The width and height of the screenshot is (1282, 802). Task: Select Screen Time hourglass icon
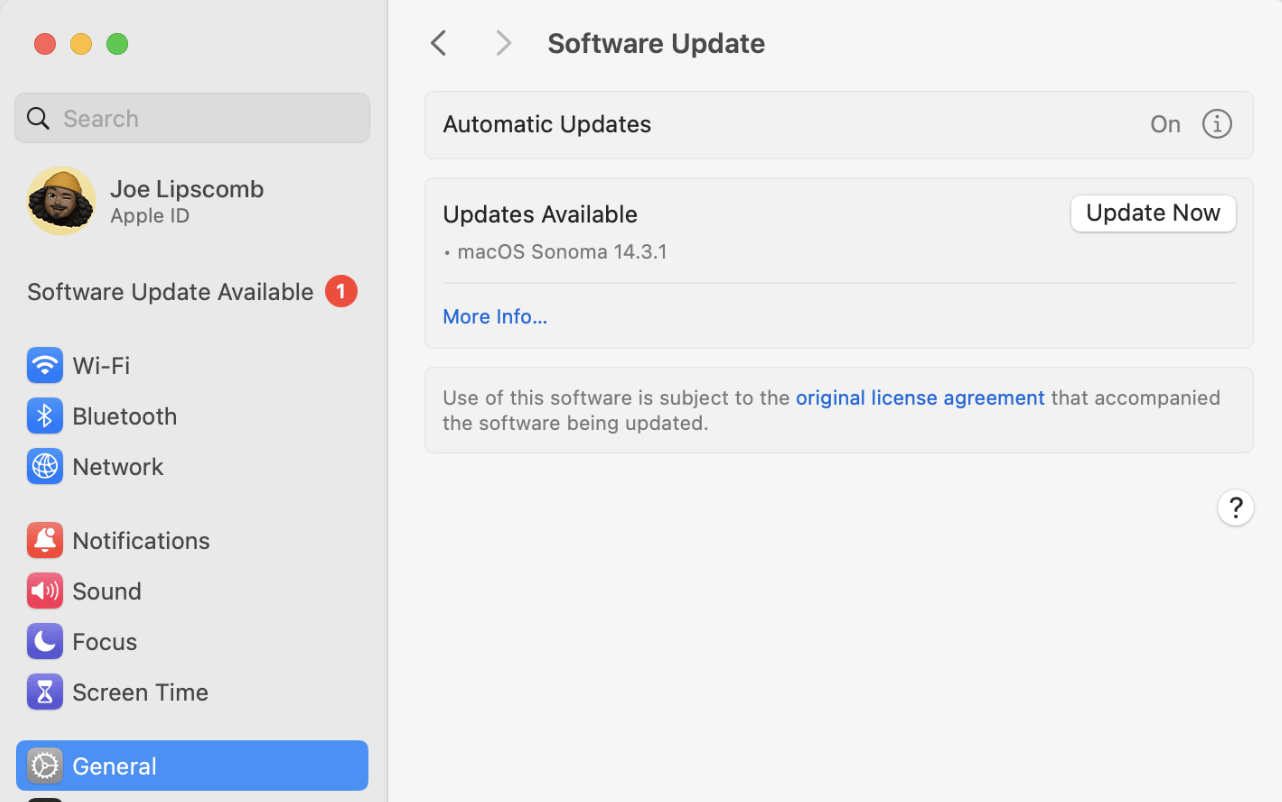[45, 692]
